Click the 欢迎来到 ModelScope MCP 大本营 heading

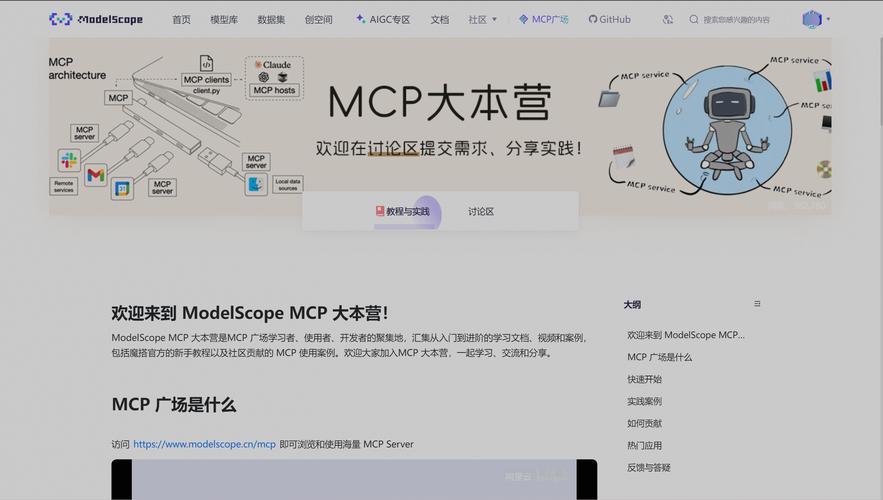[x=249, y=313]
